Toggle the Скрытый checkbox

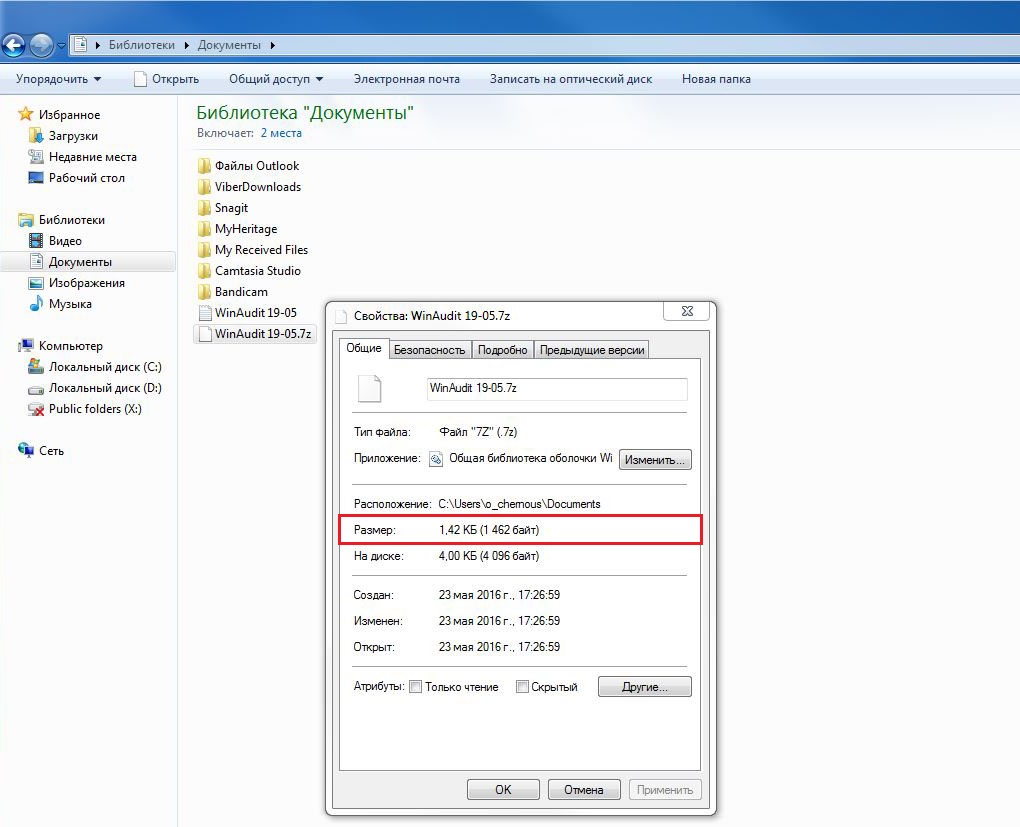(522, 686)
